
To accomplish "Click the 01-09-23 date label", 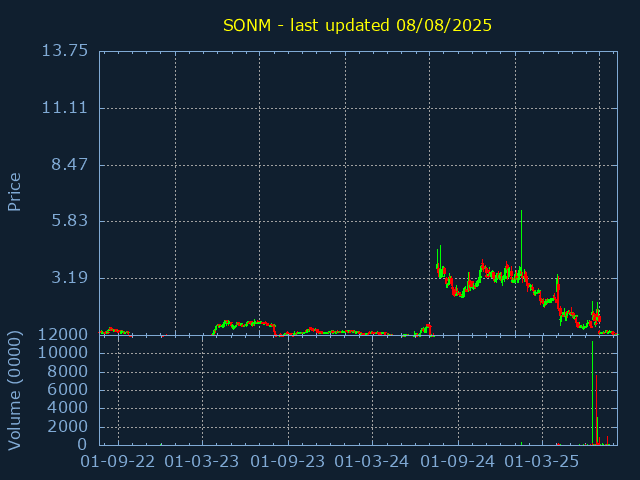I will [x=288, y=462].
